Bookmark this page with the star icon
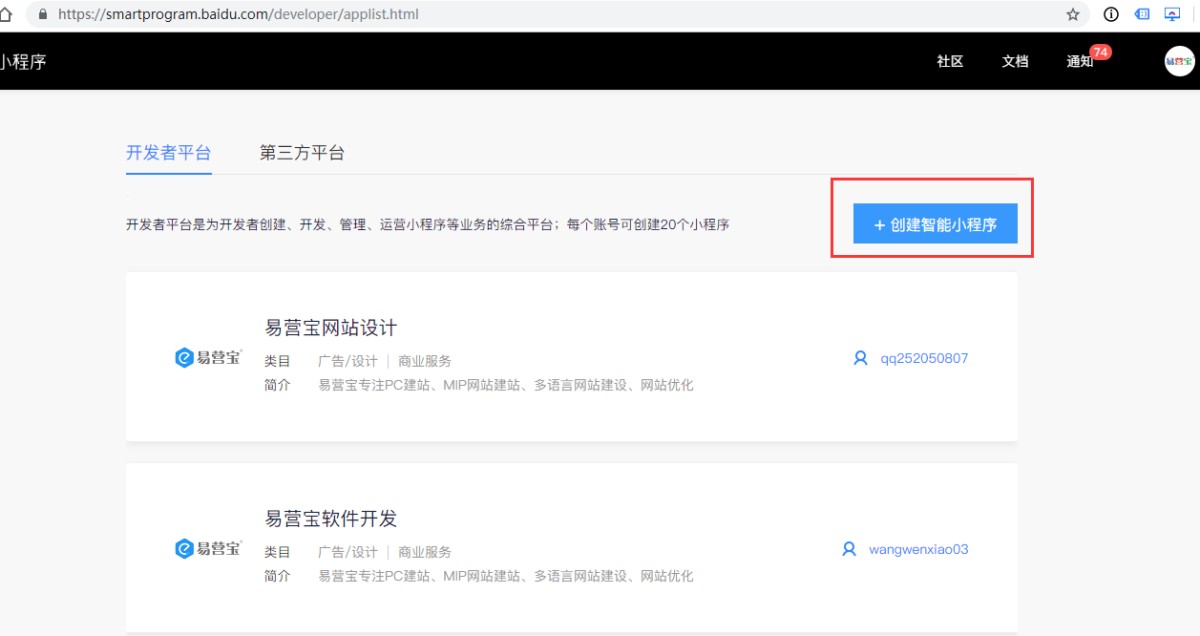Image resolution: width=1200 pixels, height=636 pixels. click(x=1073, y=15)
